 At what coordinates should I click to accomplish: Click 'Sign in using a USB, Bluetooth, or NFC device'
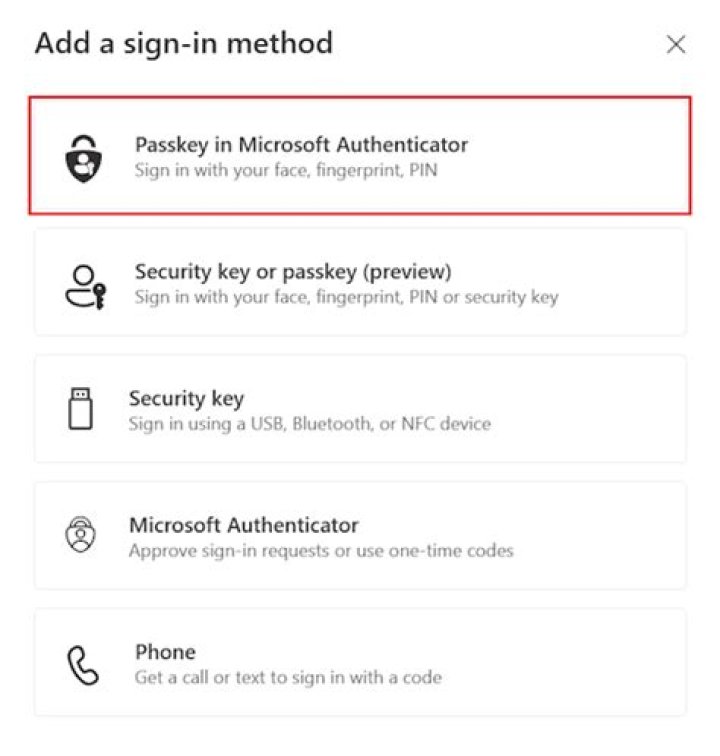(x=309, y=424)
